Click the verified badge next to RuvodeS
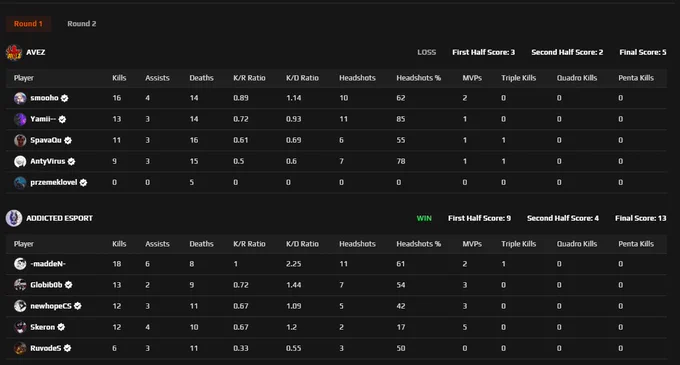The width and height of the screenshot is (680, 365). click(67, 348)
